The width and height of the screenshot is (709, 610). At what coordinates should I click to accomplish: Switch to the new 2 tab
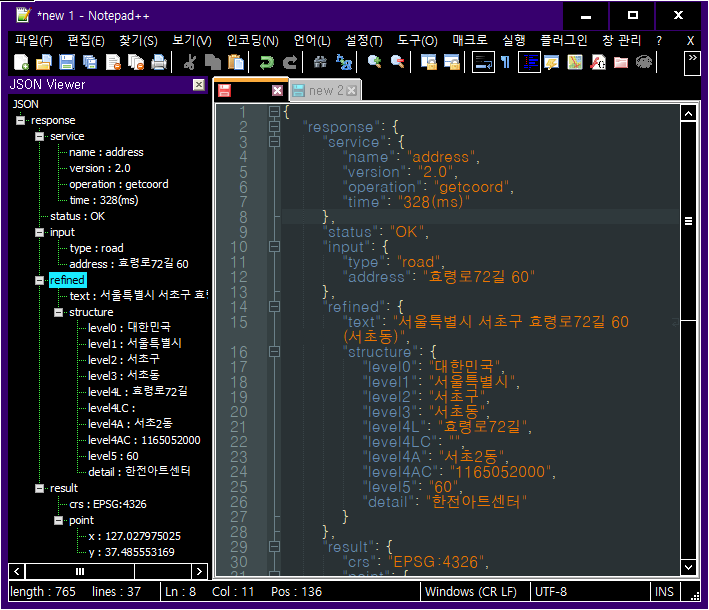326,90
